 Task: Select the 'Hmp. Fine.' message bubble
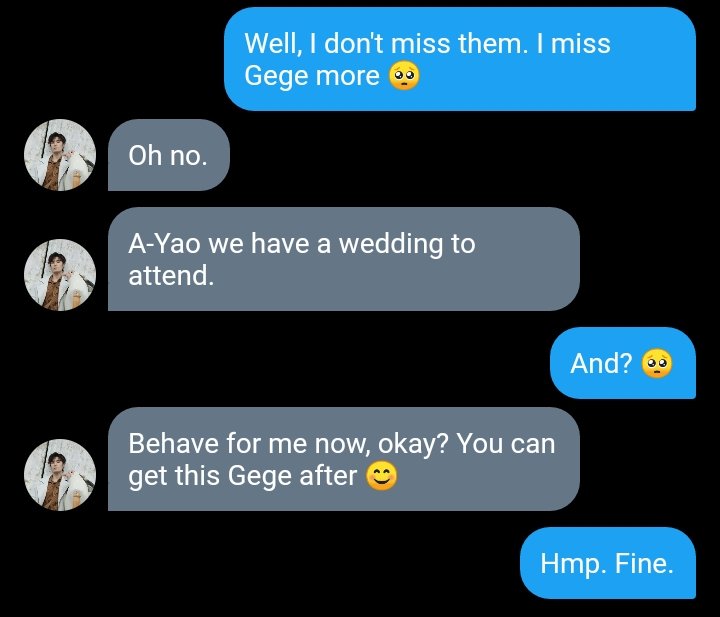(608, 563)
